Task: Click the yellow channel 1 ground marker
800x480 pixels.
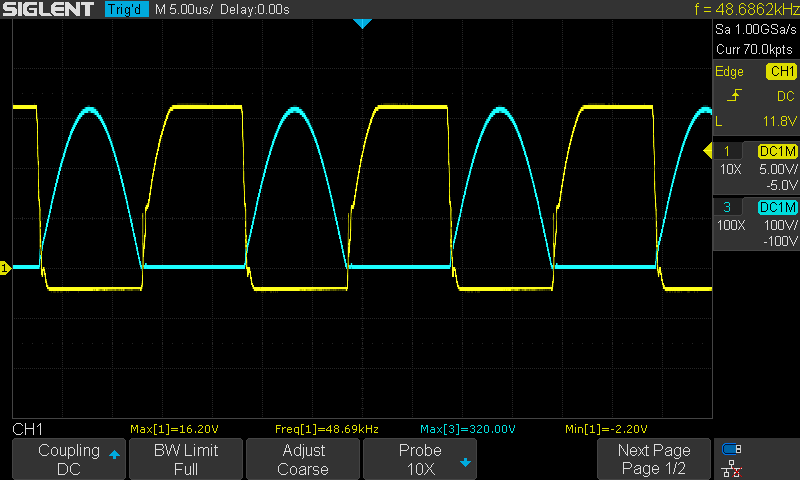Action: [5, 268]
